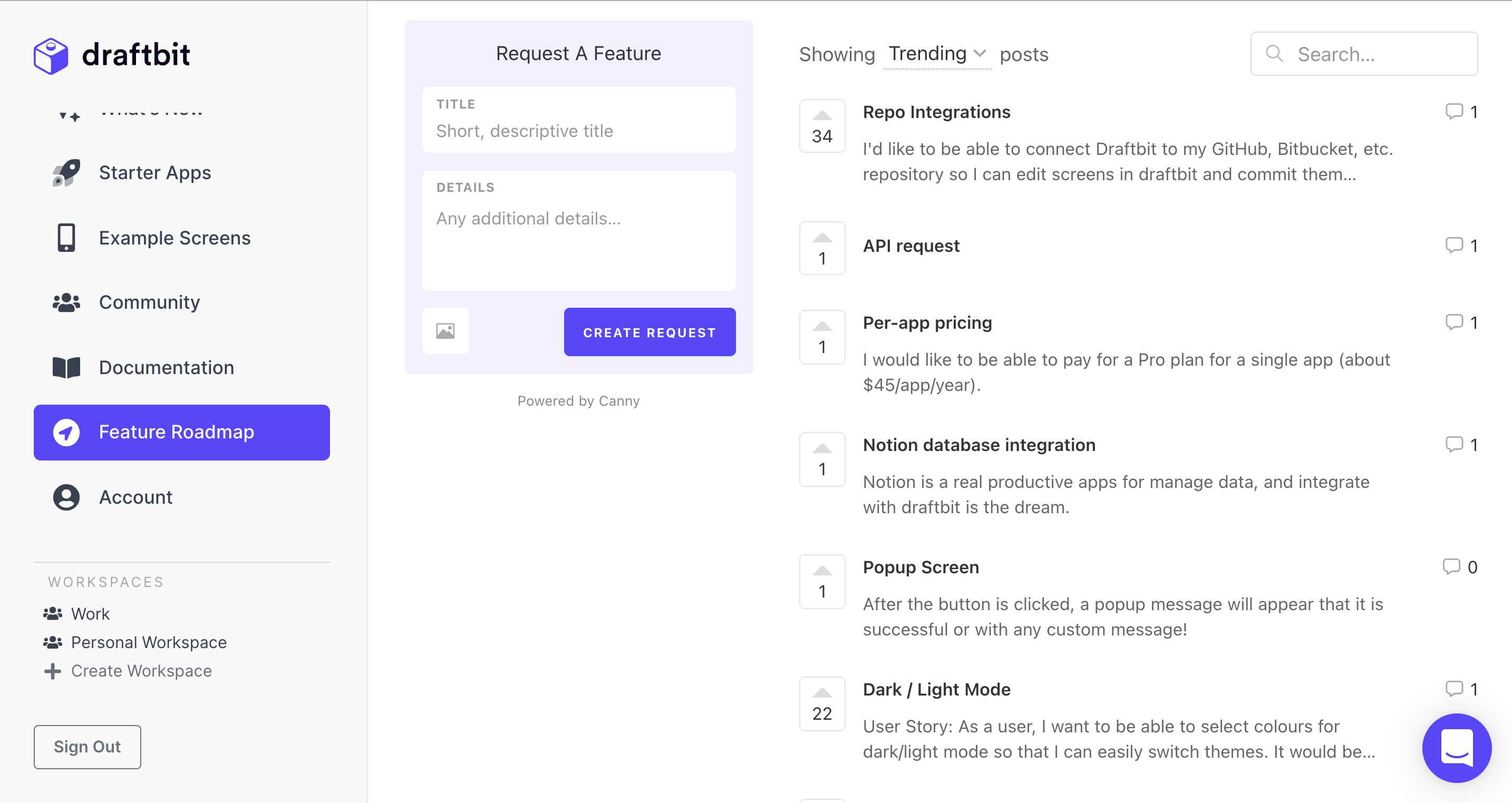Click the Example Screens phone icon
Image resolution: width=1512 pixels, height=803 pixels.
tap(66, 238)
